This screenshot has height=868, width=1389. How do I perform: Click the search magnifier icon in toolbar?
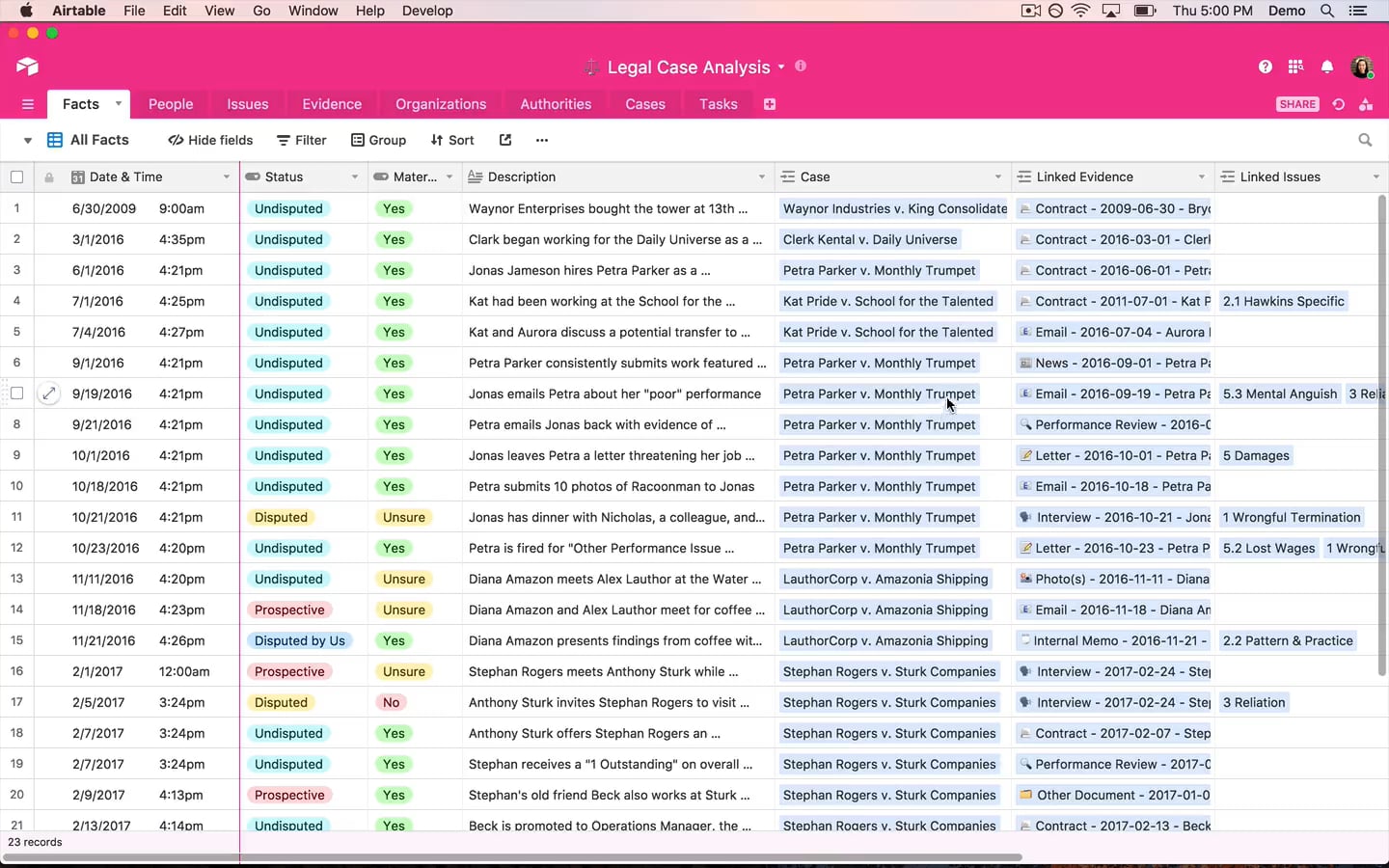1365,140
